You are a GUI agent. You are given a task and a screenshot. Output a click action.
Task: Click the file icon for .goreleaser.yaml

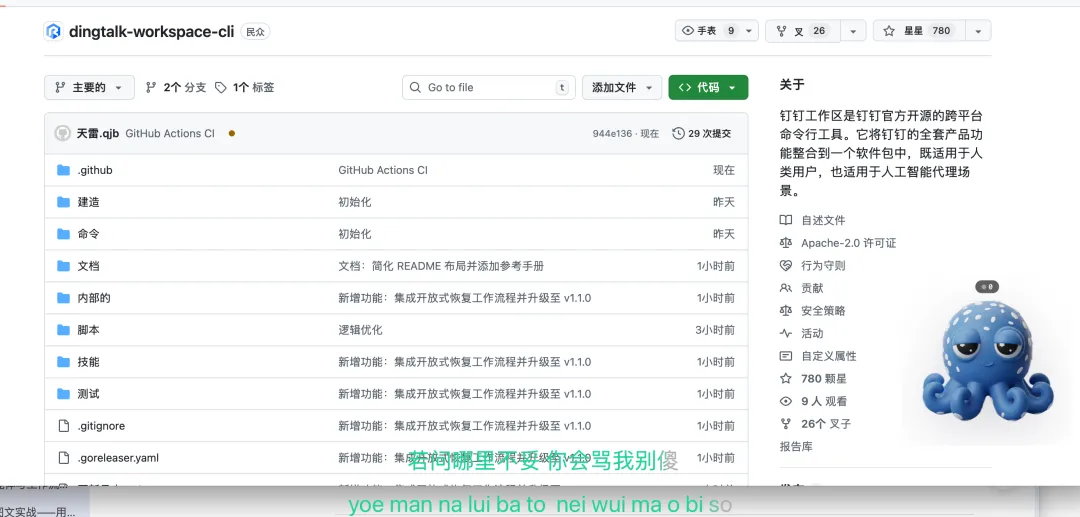click(63, 458)
